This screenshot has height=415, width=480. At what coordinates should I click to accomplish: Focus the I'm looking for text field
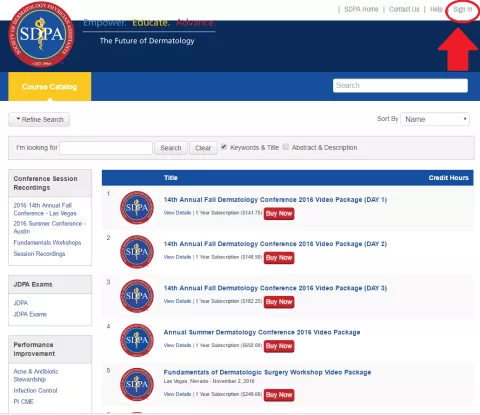106,148
